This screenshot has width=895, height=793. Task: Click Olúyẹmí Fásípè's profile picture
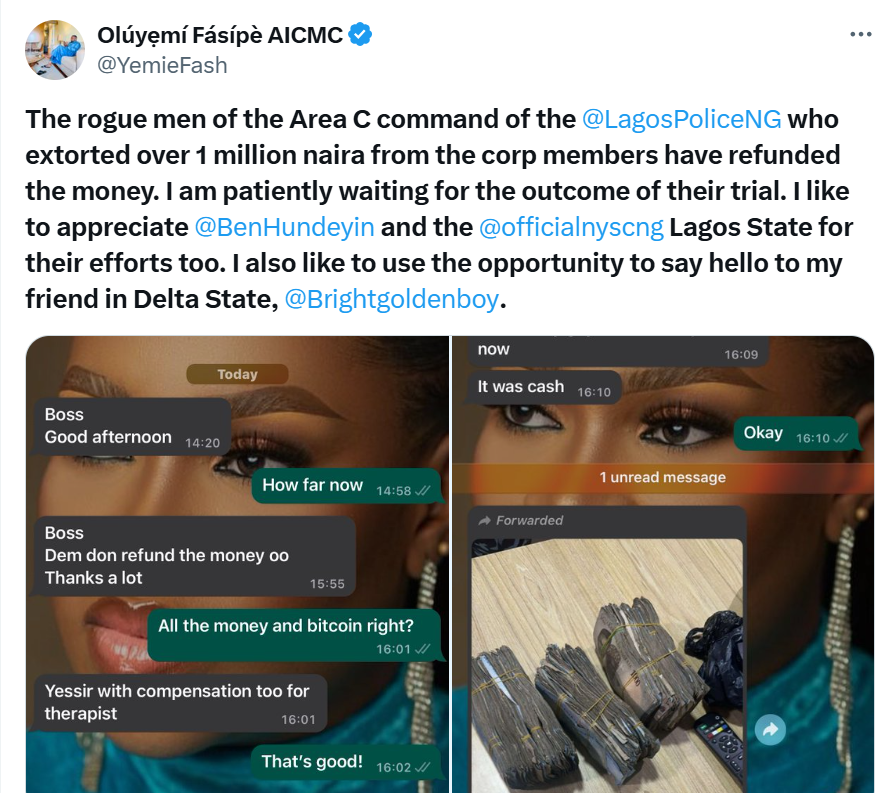point(57,48)
